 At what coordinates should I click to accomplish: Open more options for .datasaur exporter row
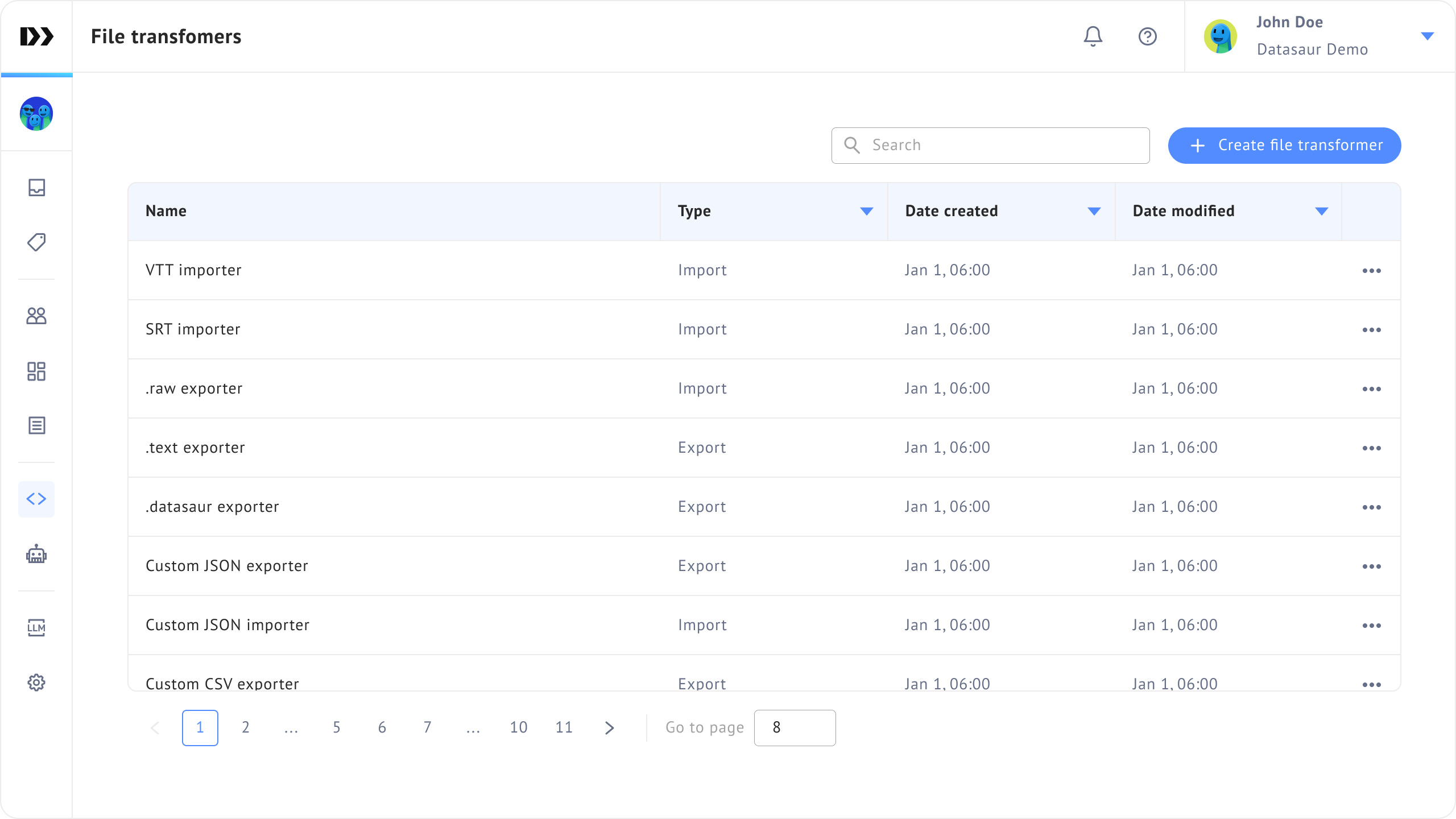coord(1371,507)
